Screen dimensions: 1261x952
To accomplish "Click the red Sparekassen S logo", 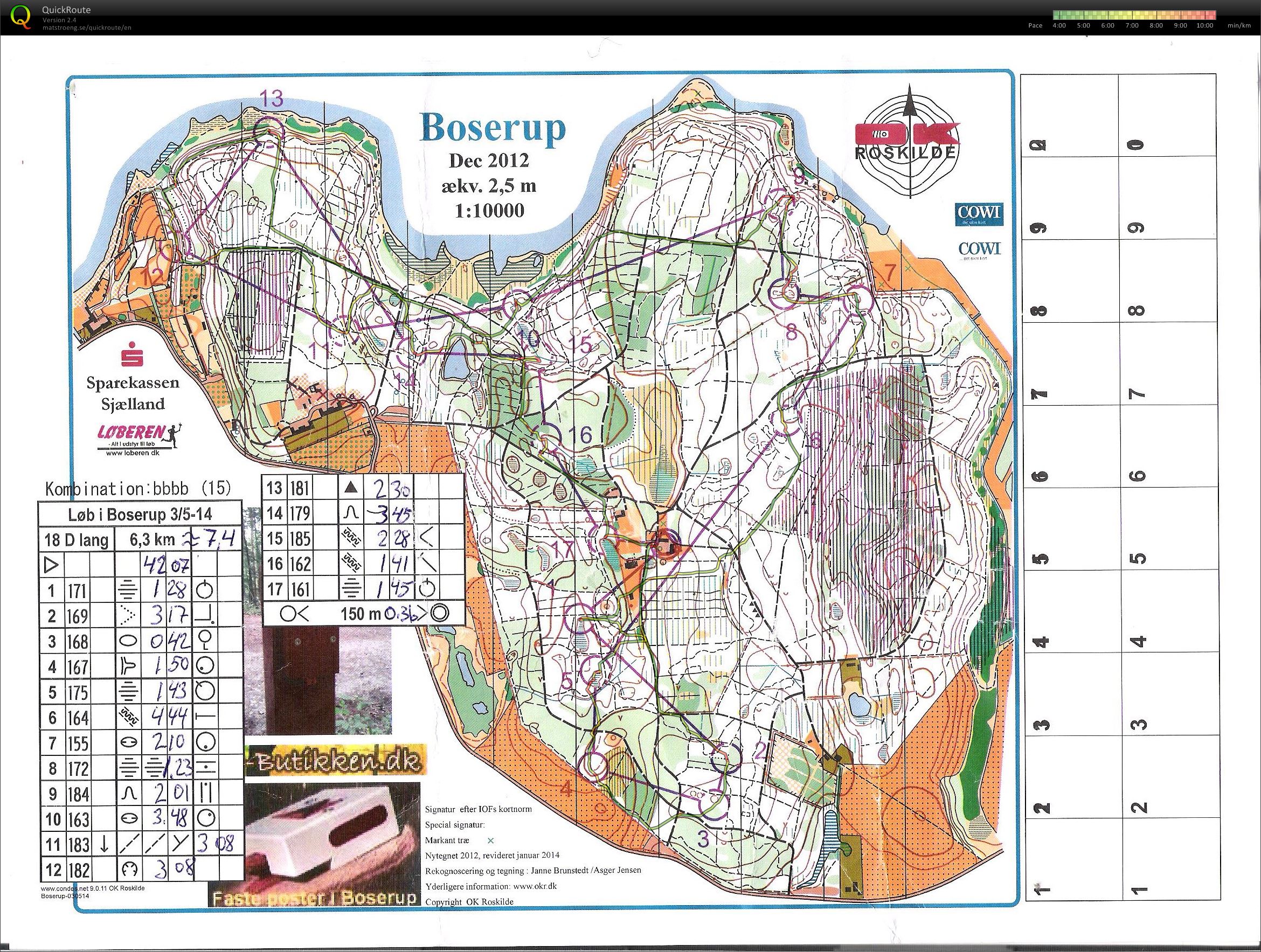I will 132,356.
